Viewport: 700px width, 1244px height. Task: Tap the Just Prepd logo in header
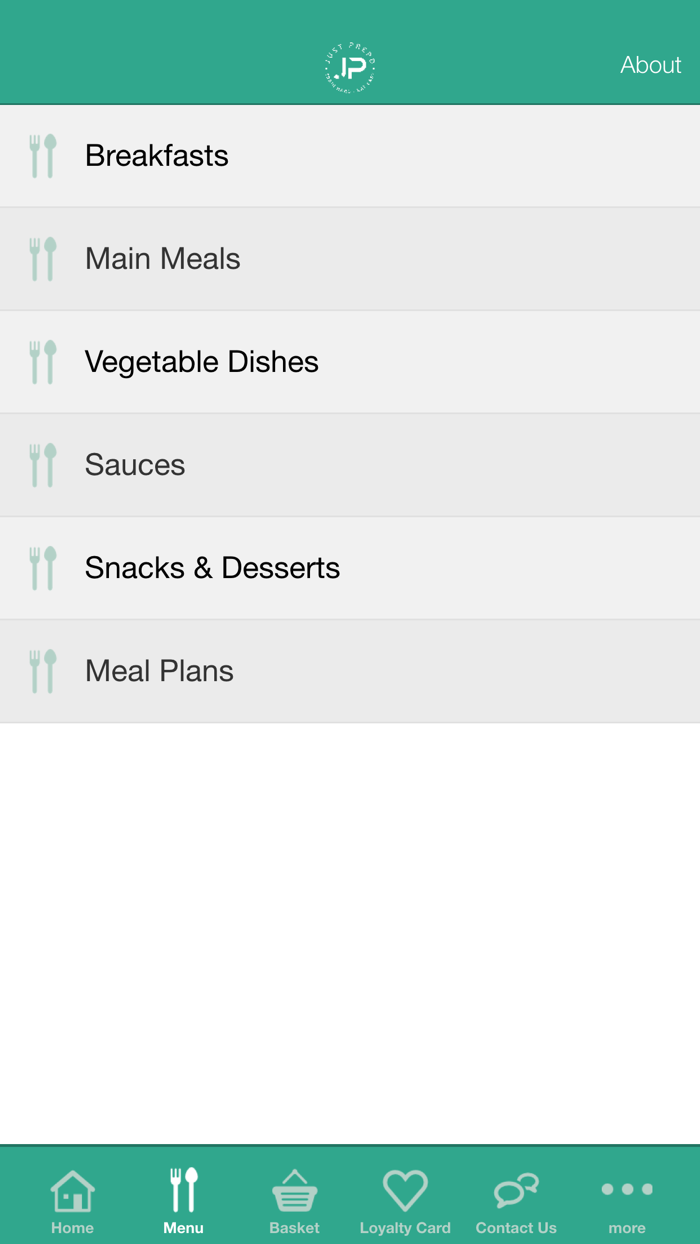tap(350, 67)
